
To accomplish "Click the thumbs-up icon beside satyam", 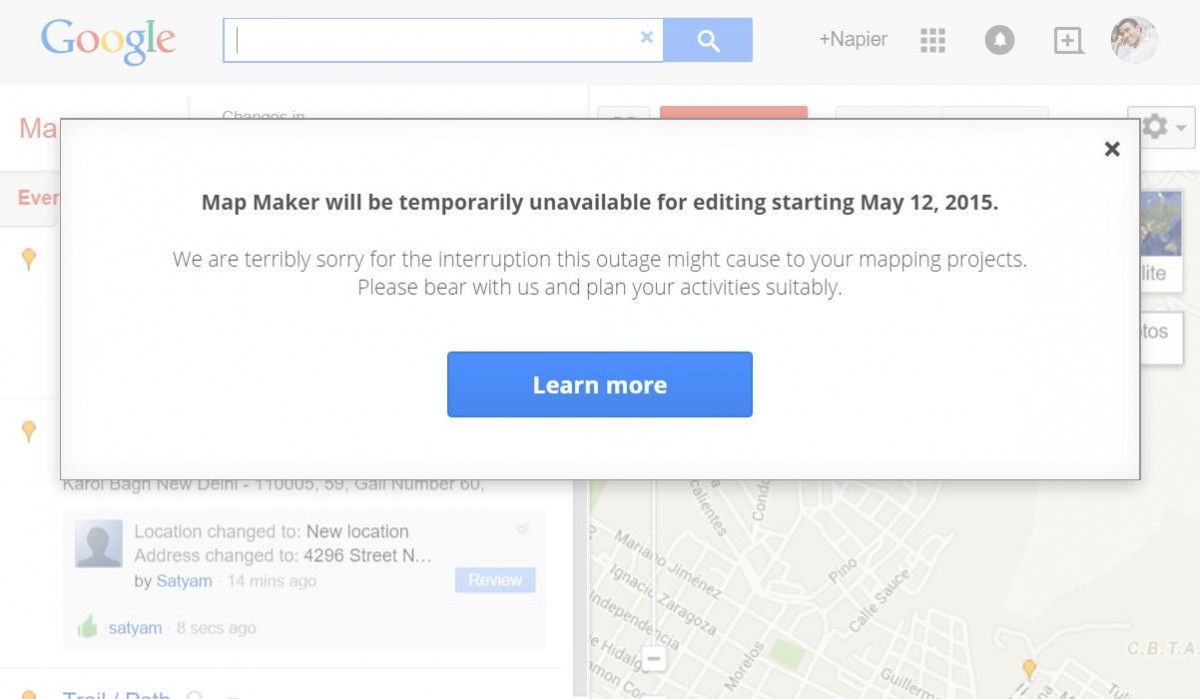I will [88, 627].
